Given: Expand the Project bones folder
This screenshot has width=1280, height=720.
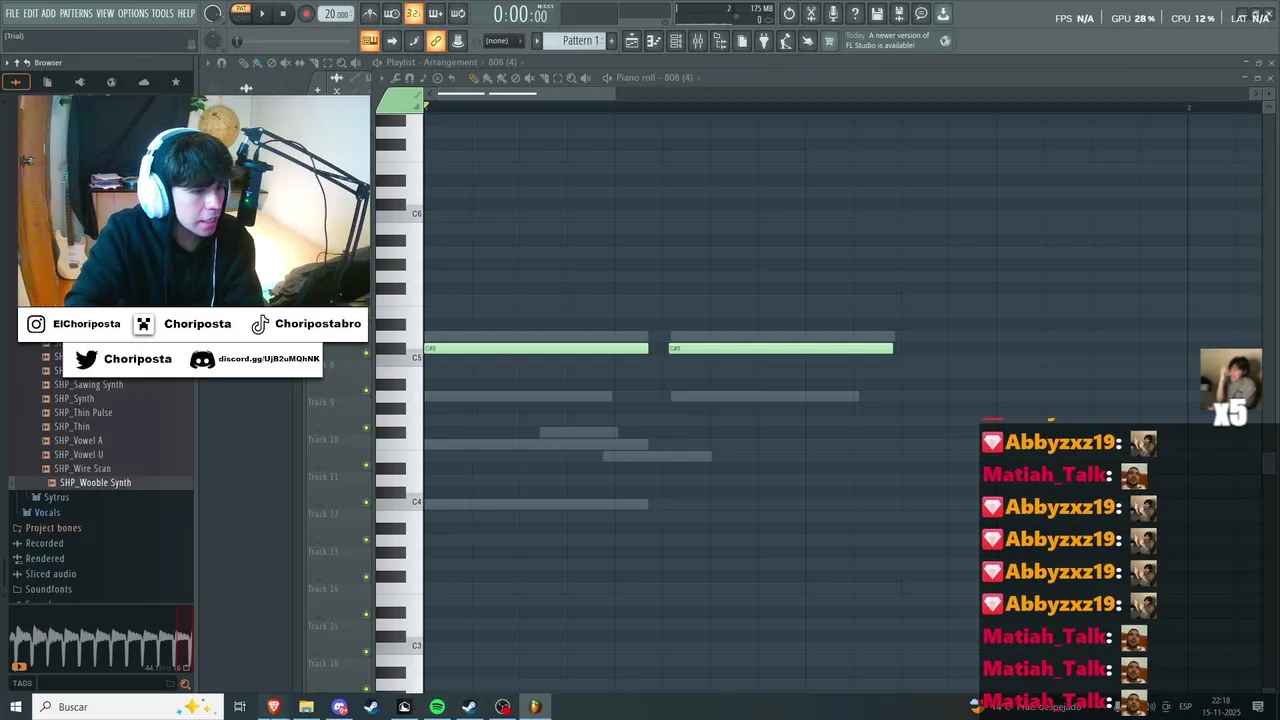Looking at the screenshot, I should tap(53, 528).
